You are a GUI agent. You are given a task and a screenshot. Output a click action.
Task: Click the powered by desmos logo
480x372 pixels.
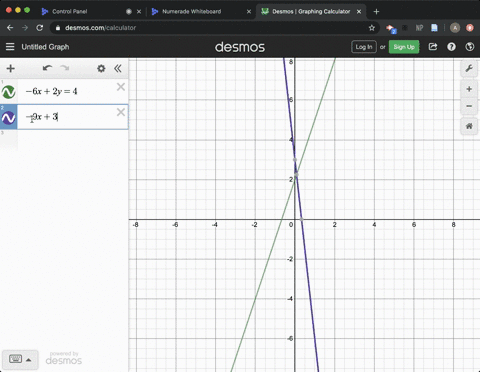(x=64, y=358)
